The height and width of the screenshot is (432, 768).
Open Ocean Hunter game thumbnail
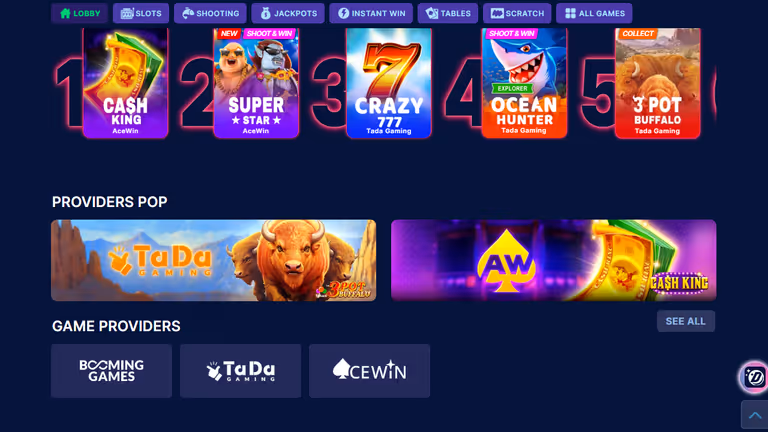coord(524,83)
